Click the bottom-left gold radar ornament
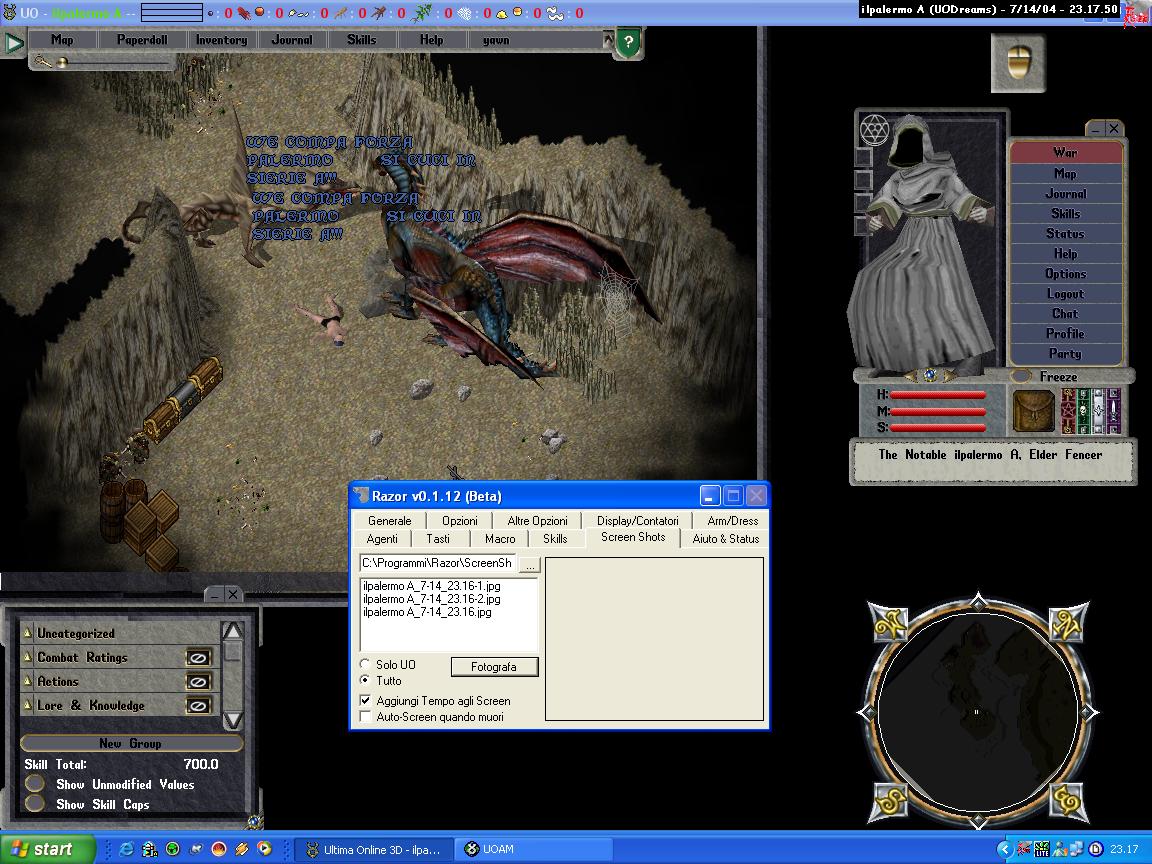The width and height of the screenshot is (1152, 864). pos(890,801)
